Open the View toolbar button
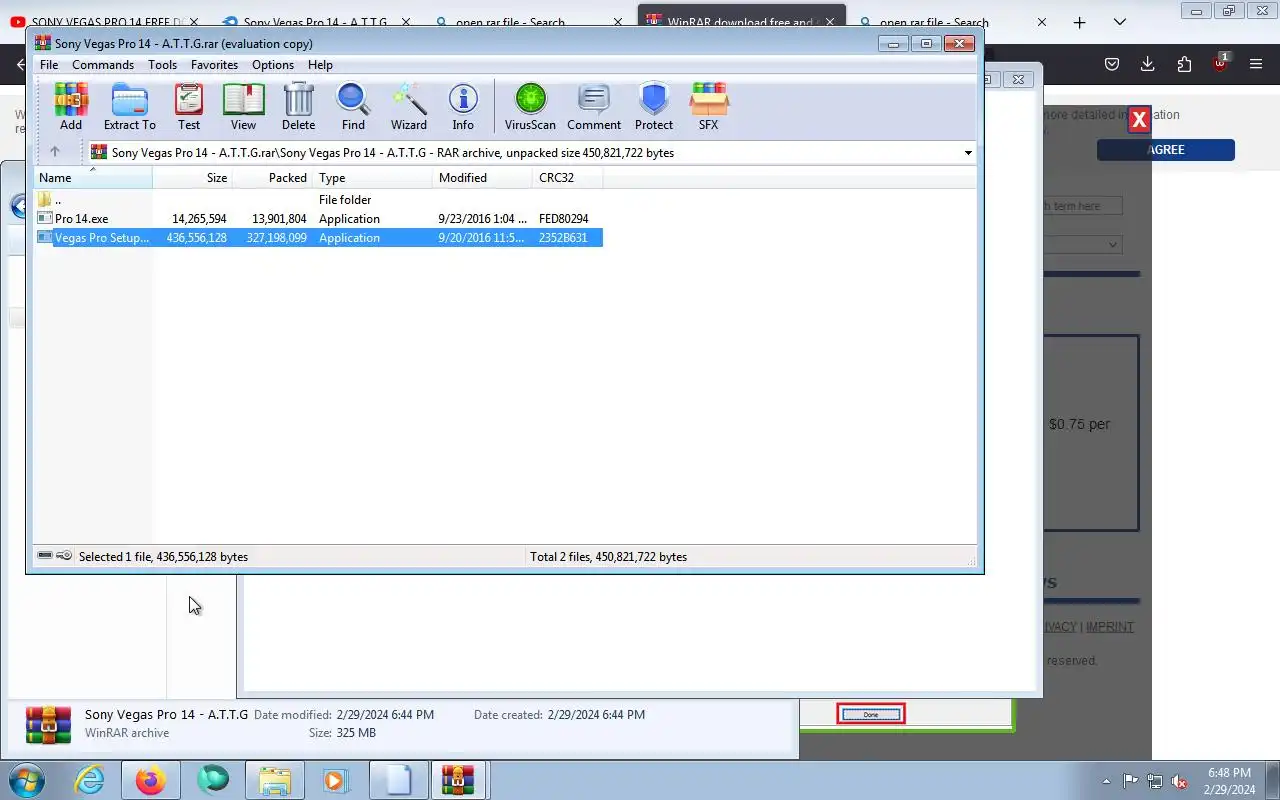 (x=243, y=107)
